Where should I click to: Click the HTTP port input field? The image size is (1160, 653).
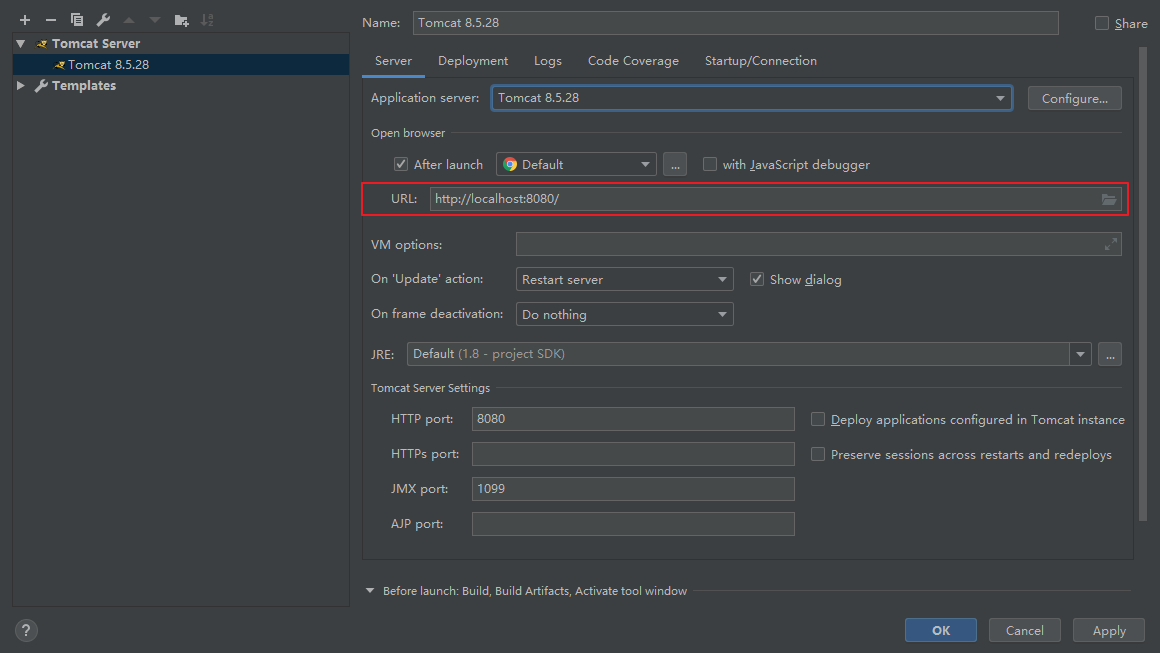pyautogui.click(x=632, y=419)
